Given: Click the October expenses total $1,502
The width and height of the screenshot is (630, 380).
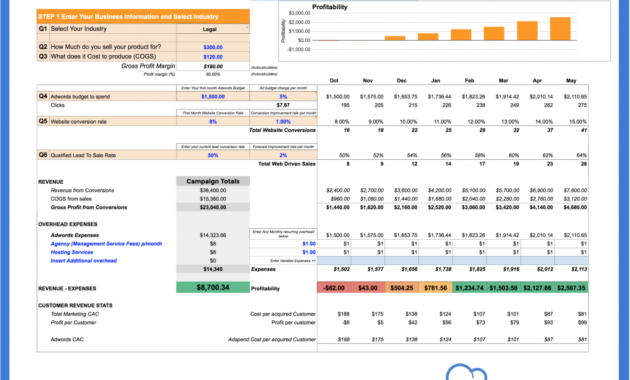Looking at the screenshot, I should tap(342, 269).
